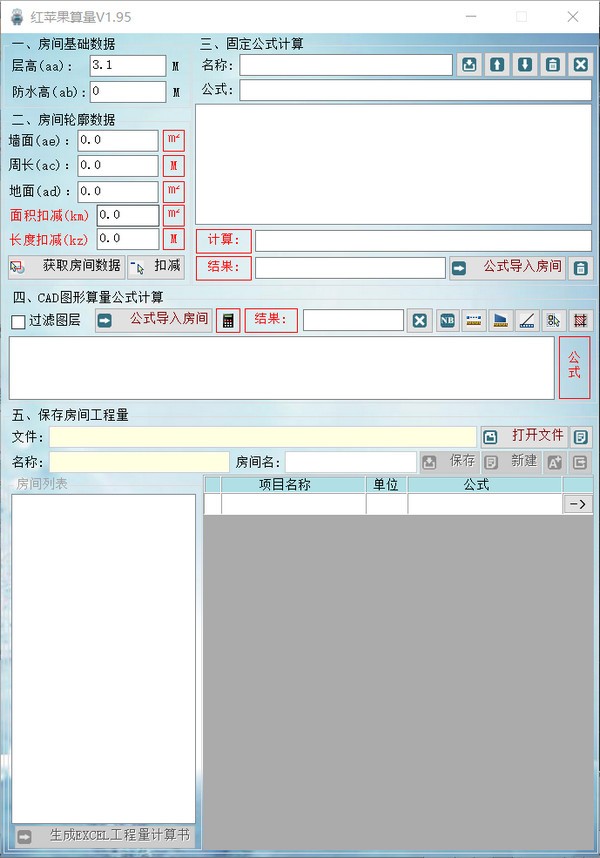
Task: Click the 房间名 text field
Action: (350, 462)
